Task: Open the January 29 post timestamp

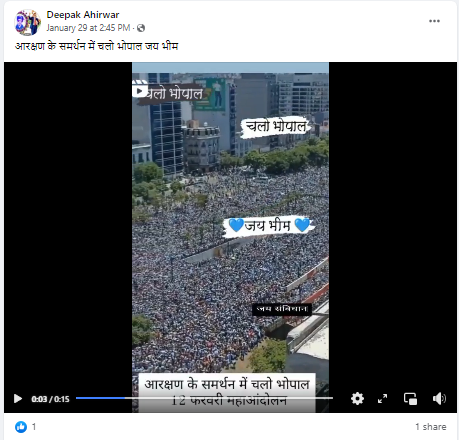Action: [88, 28]
